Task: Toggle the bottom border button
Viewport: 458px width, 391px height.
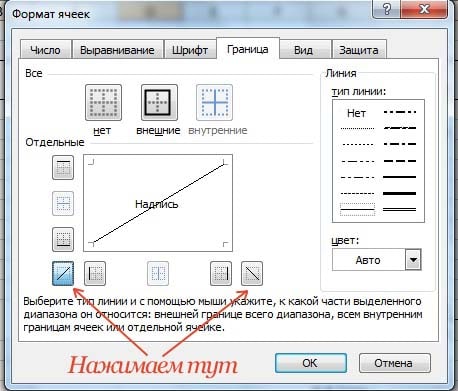Action: (63, 239)
